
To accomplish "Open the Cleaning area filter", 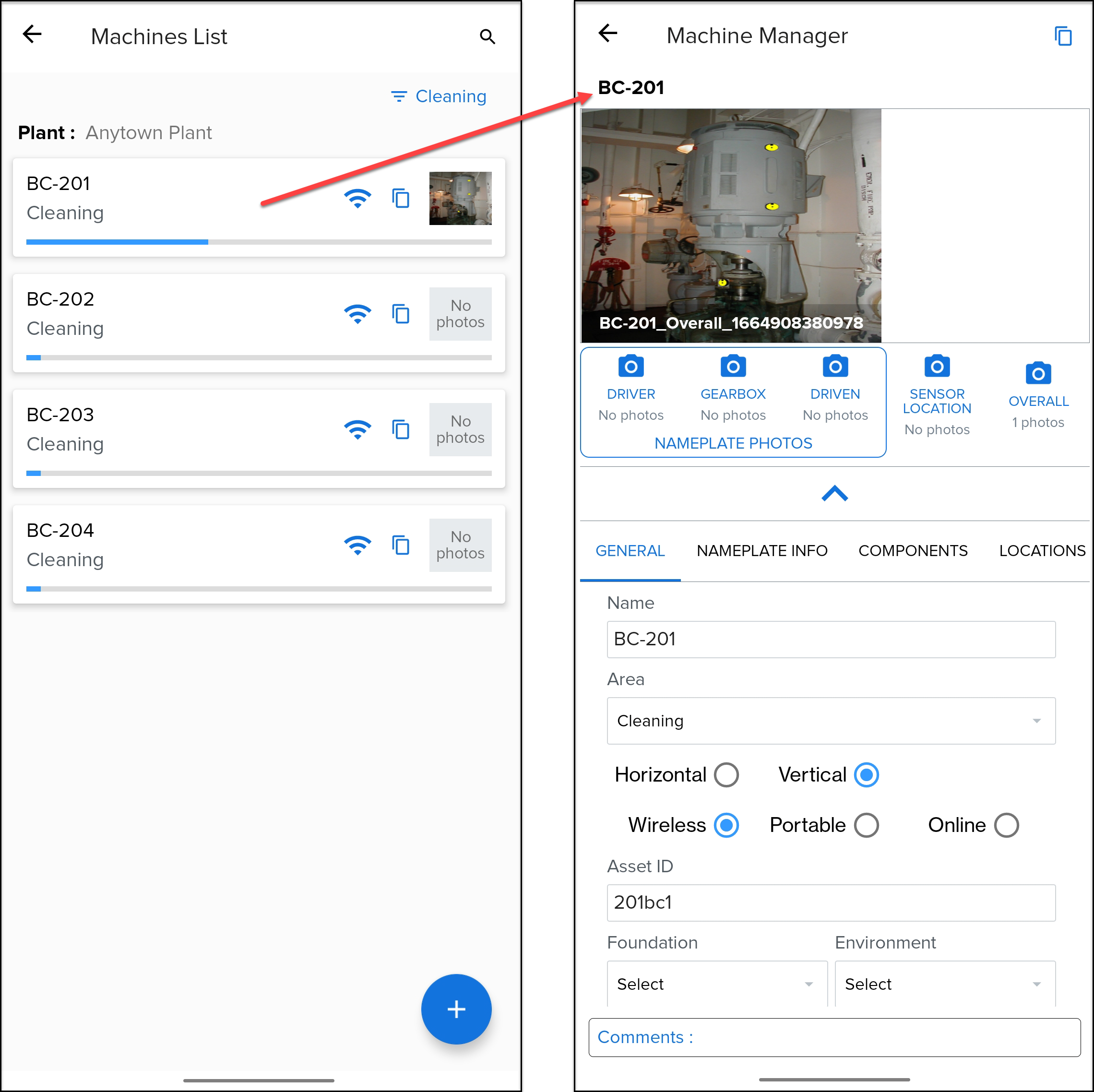I will point(439,96).
